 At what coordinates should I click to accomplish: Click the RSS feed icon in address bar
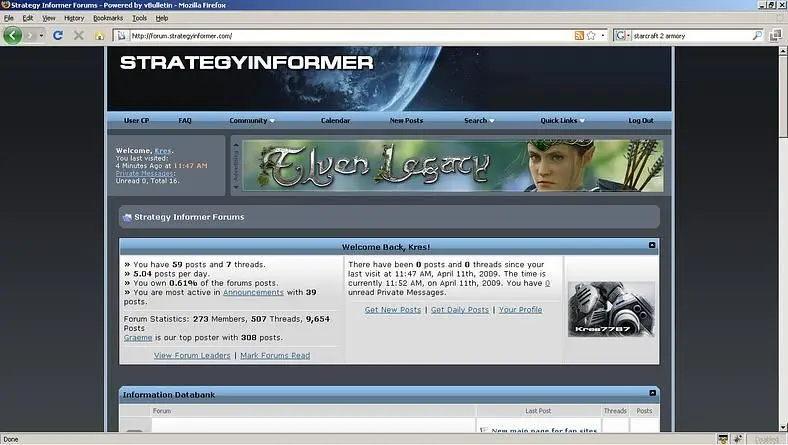(x=579, y=36)
